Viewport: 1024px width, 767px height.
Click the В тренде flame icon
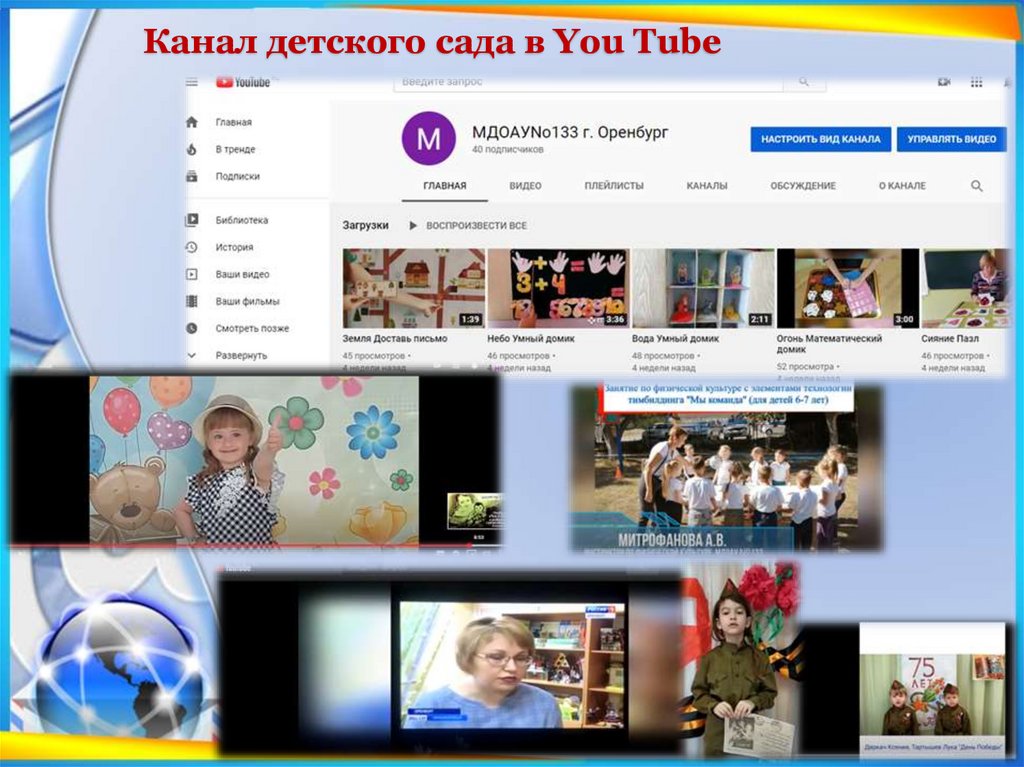191,150
